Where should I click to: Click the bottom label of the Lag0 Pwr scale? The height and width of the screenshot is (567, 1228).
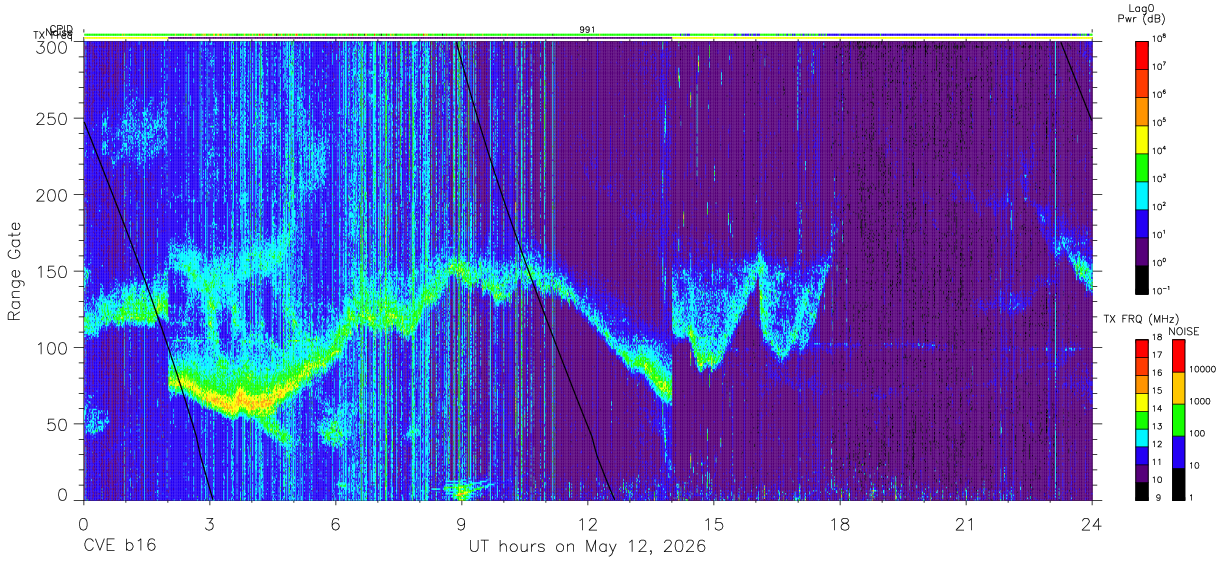(x=1162, y=291)
